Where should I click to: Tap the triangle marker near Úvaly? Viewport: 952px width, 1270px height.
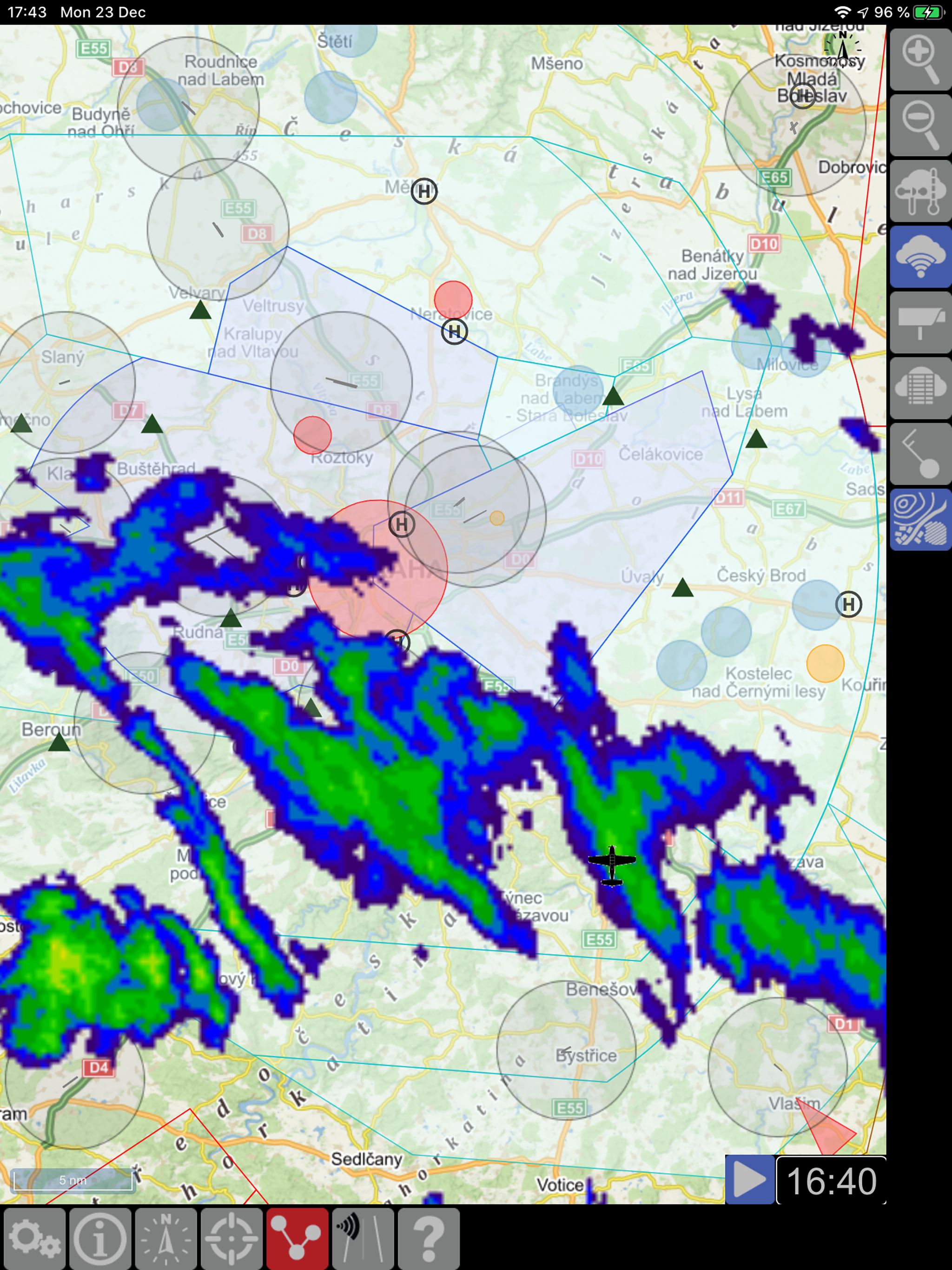[x=683, y=587]
